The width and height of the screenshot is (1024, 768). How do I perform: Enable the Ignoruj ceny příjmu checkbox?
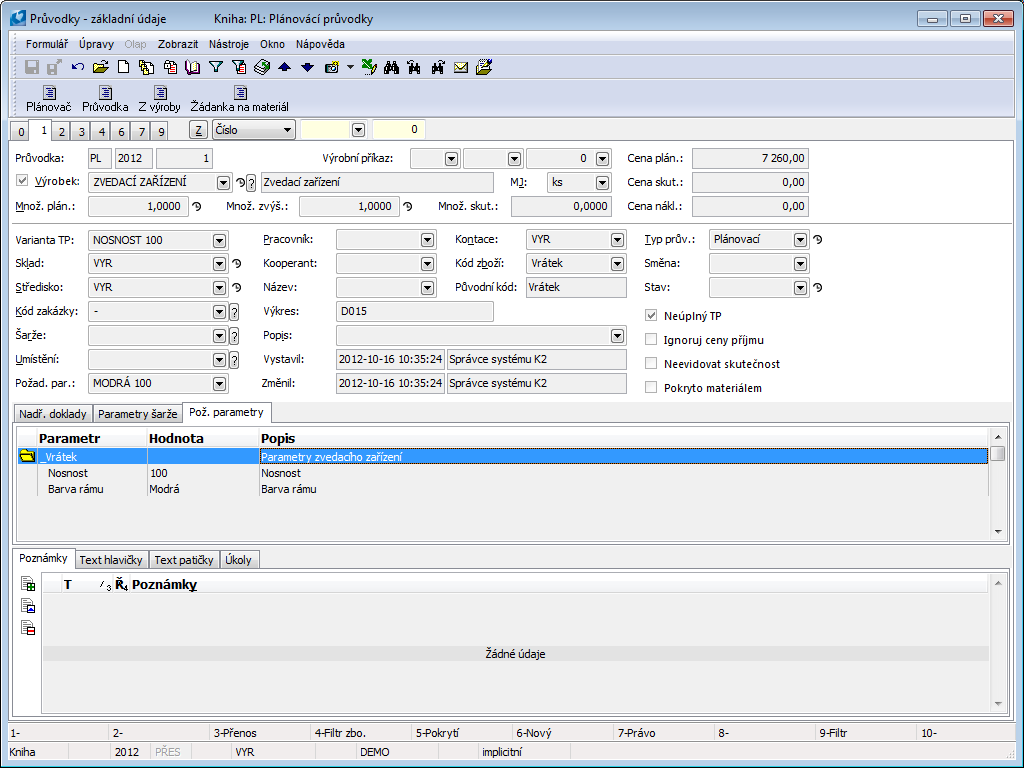(653, 340)
